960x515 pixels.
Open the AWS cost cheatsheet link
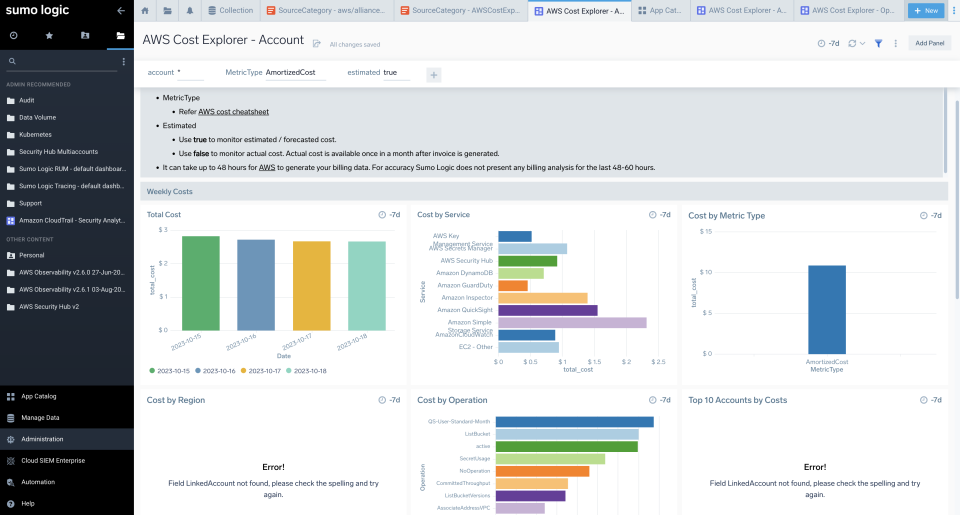233,111
